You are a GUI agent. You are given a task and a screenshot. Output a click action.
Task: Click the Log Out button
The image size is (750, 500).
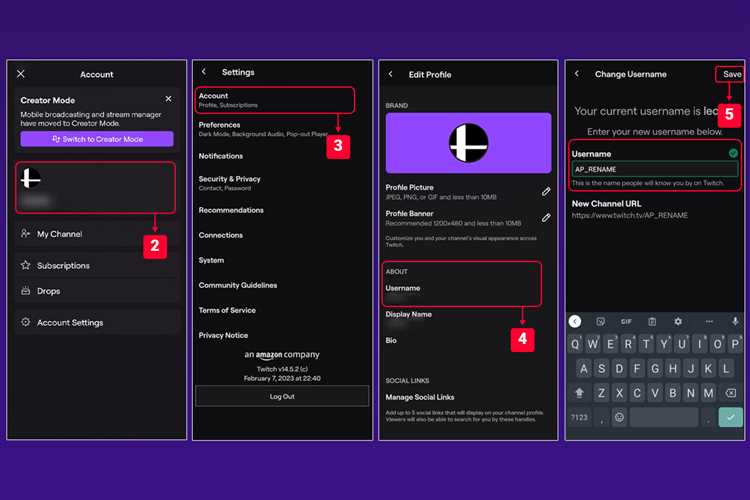click(282, 396)
